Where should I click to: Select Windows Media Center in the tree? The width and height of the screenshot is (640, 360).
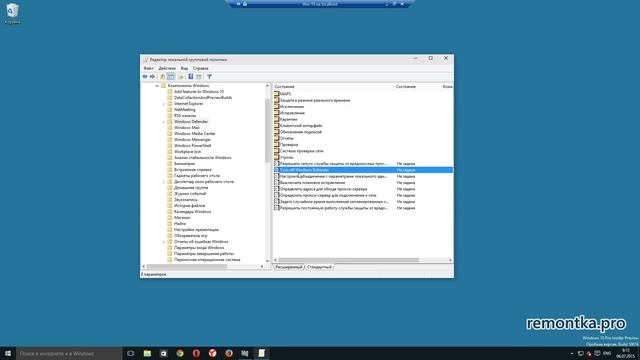pos(195,133)
